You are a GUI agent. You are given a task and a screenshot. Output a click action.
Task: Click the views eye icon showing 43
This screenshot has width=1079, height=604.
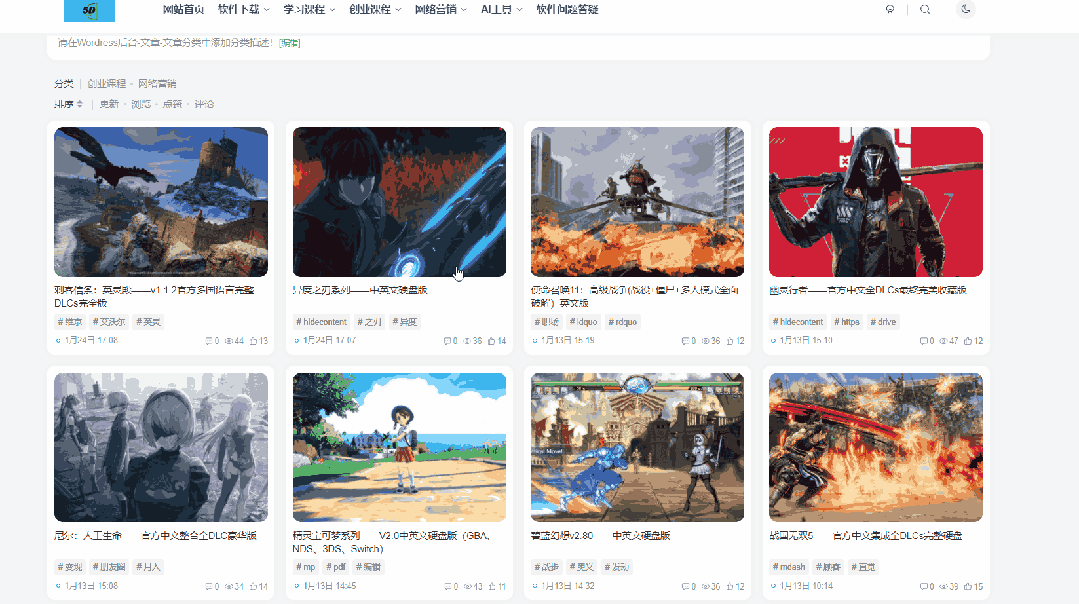pos(467,587)
